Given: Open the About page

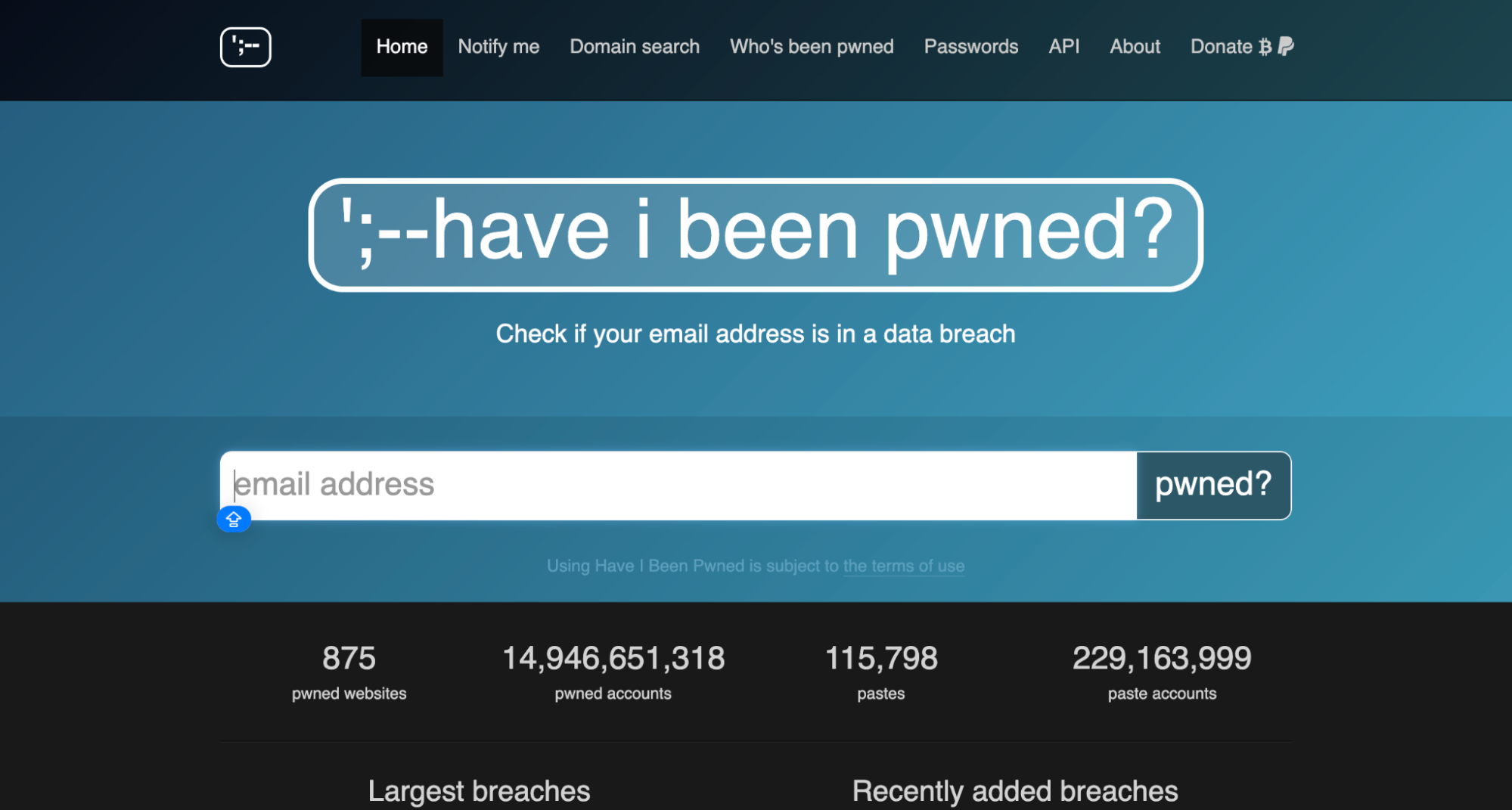Looking at the screenshot, I should pos(1134,47).
